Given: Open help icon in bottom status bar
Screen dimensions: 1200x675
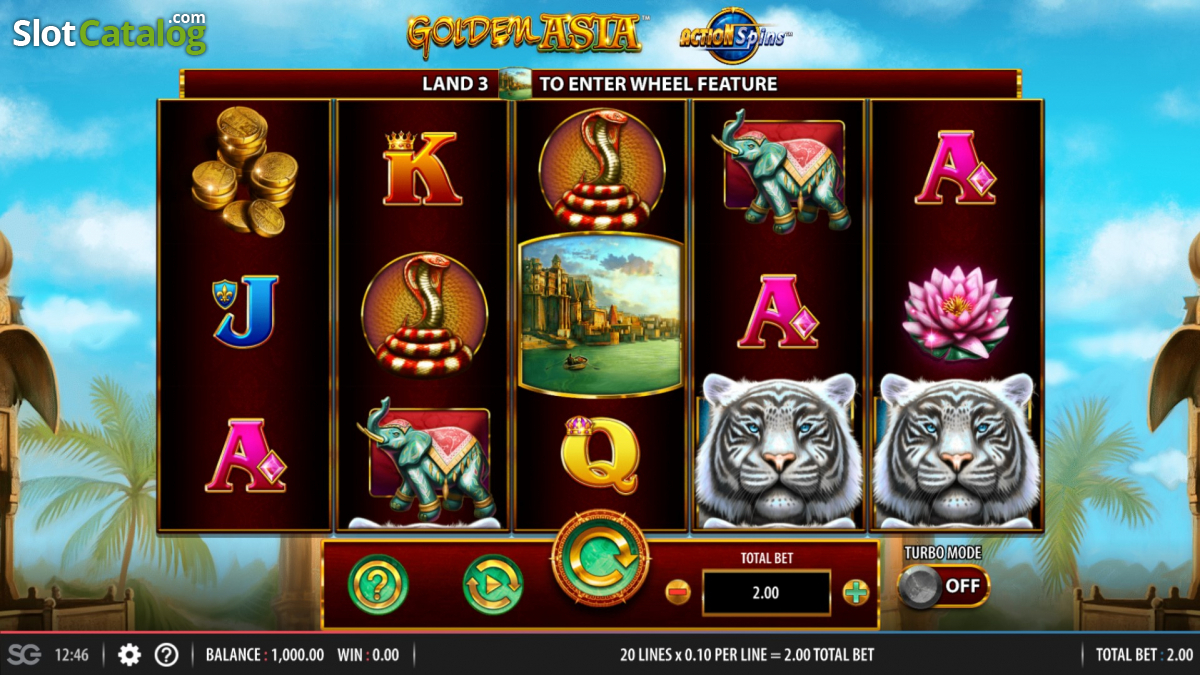Looking at the screenshot, I should (166, 655).
